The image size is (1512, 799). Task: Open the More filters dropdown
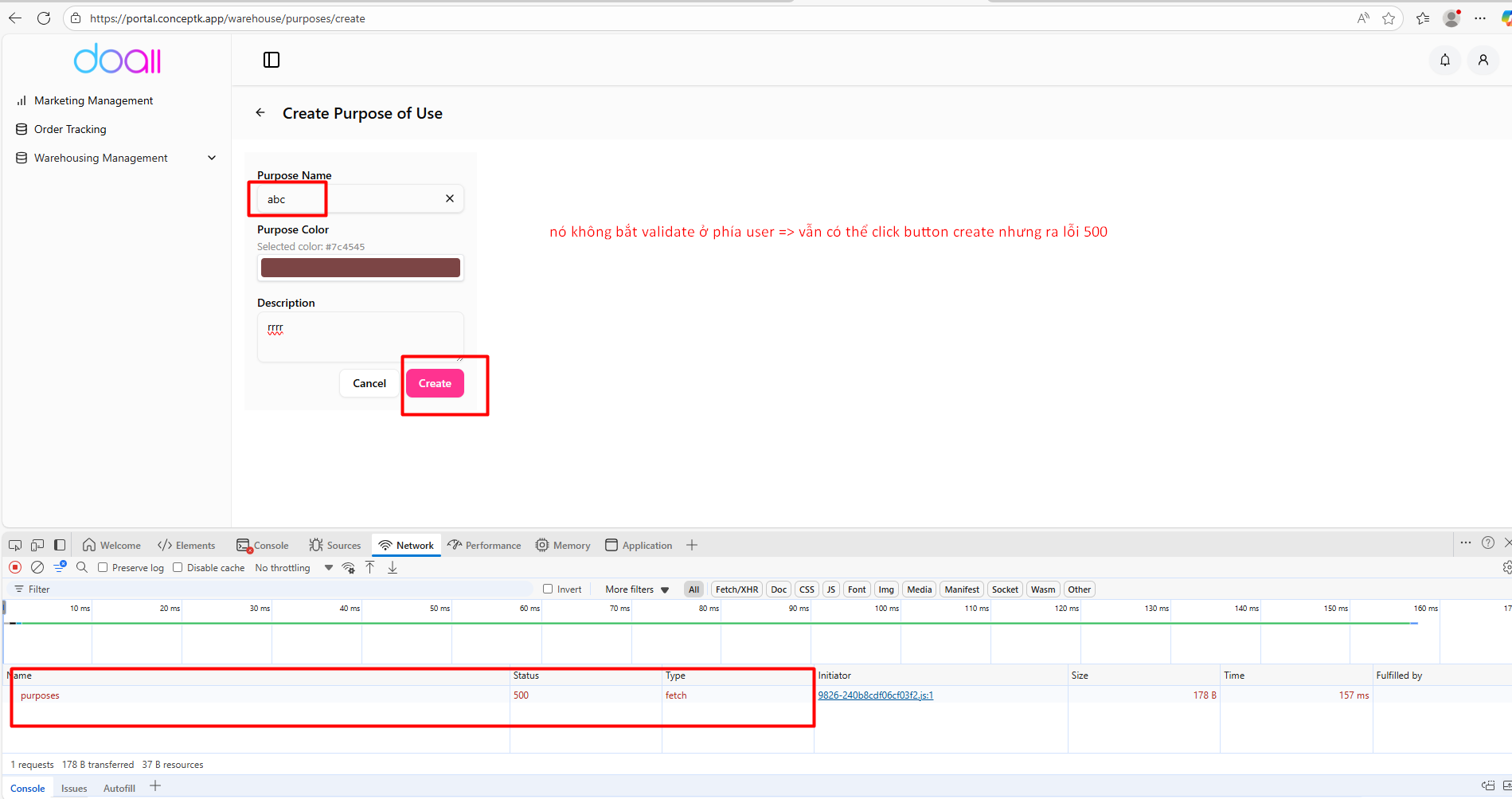coord(637,589)
